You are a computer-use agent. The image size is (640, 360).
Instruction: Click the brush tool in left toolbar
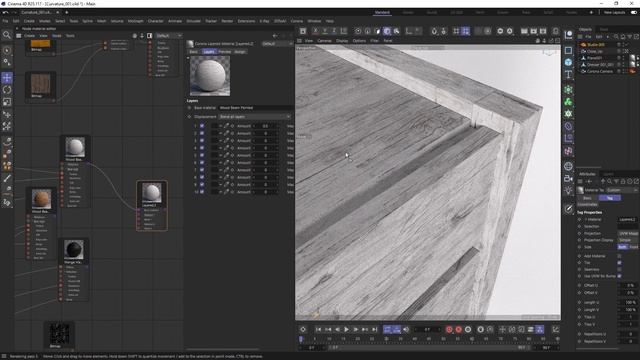(7, 178)
